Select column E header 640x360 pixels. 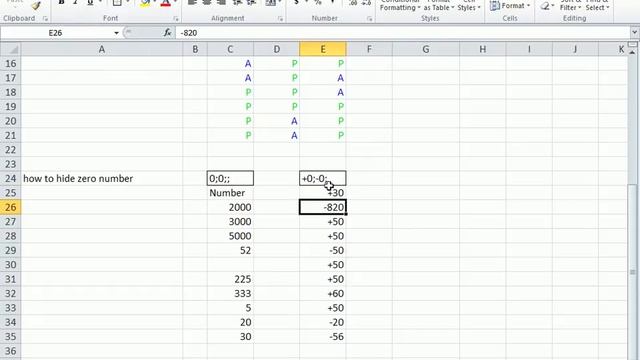(x=322, y=49)
